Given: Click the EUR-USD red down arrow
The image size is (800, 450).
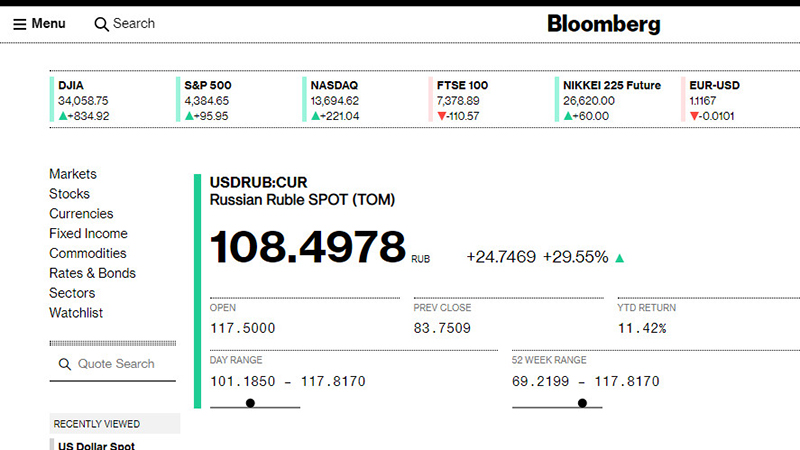Looking at the screenshot, I should [694, 116].
